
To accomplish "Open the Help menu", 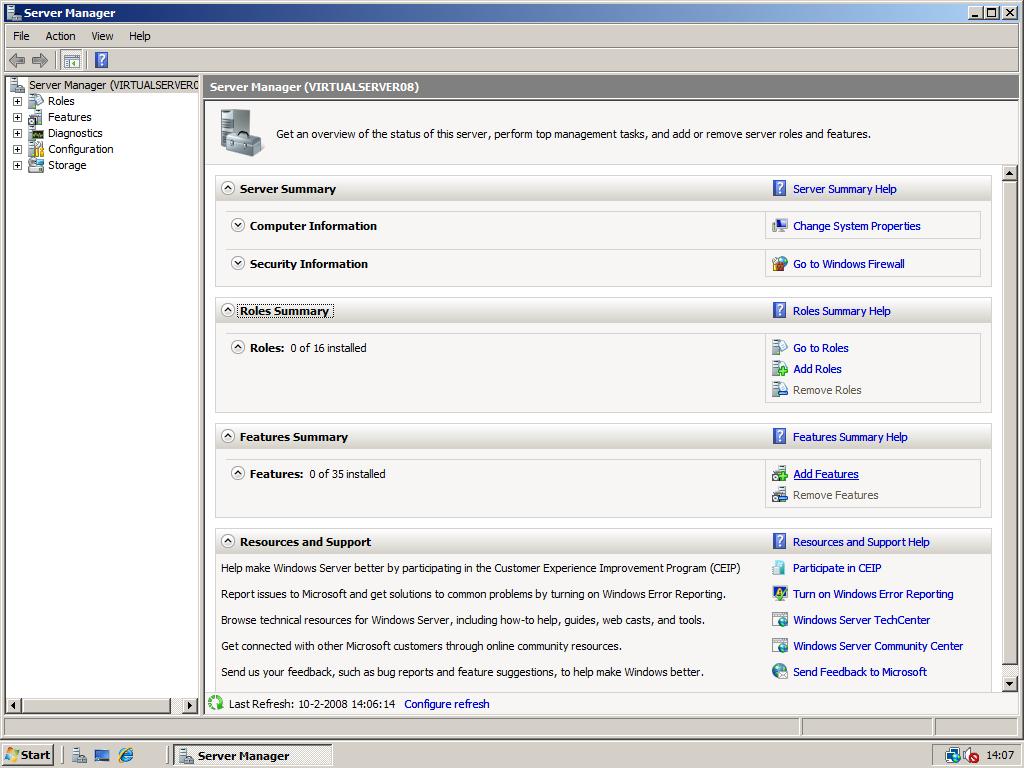I will pos(139,36).
